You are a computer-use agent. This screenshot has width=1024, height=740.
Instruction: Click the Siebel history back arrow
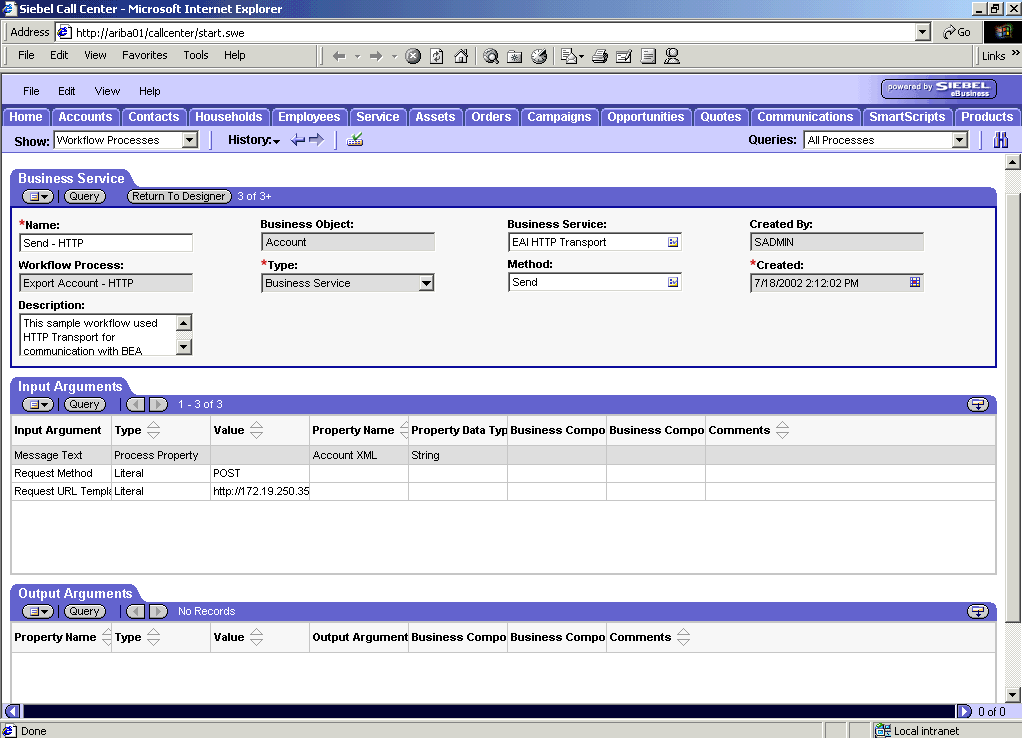pyautogui.click(x=298, y=140)
